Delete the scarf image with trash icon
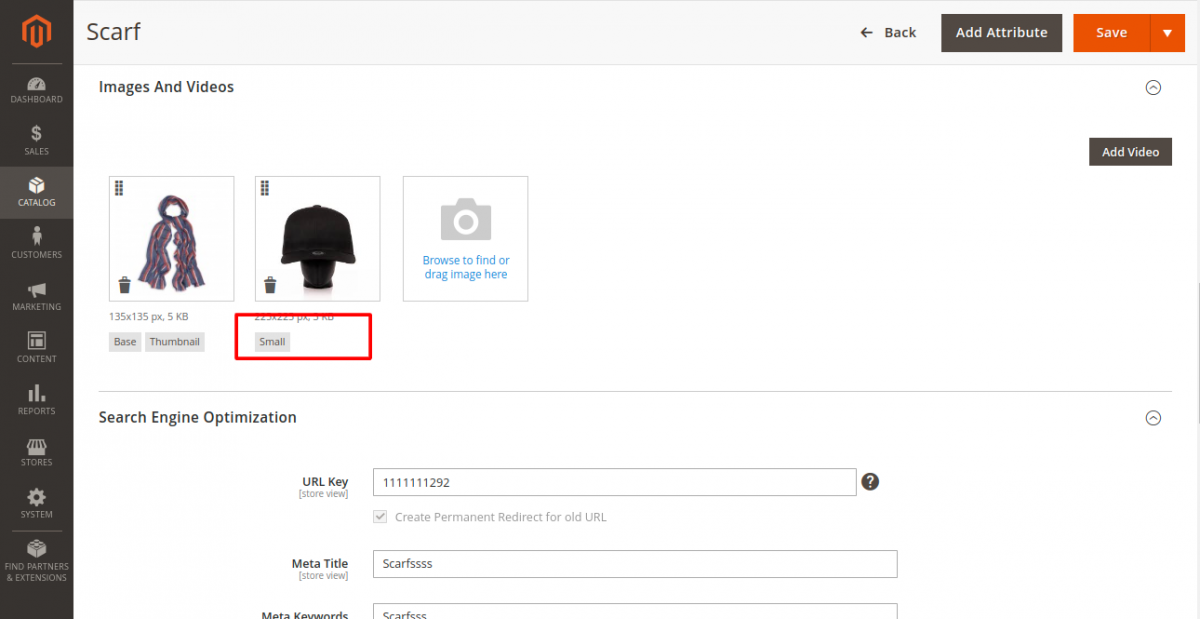 point(124,286)
